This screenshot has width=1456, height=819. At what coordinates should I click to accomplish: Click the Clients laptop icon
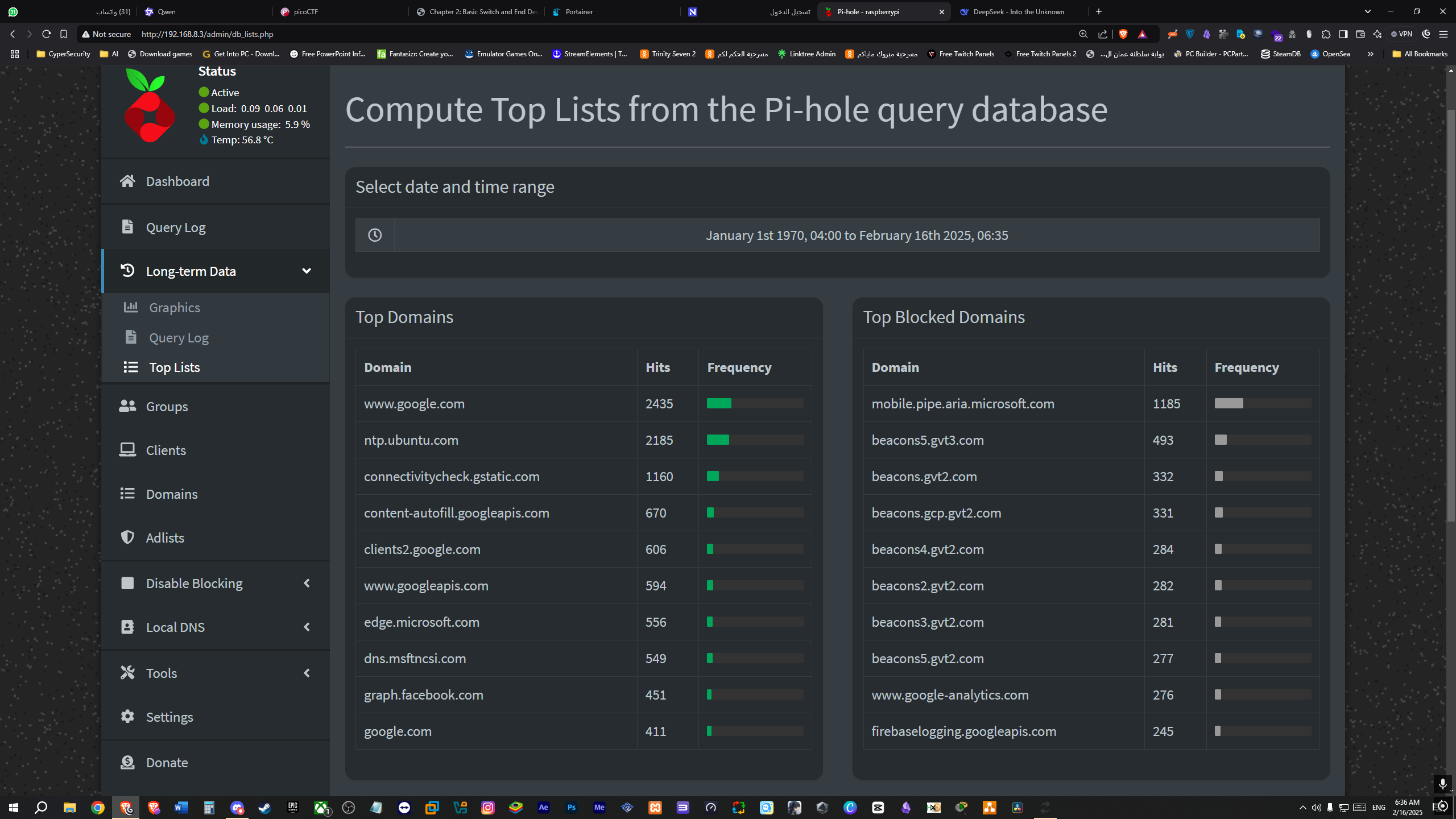point(127,450)
